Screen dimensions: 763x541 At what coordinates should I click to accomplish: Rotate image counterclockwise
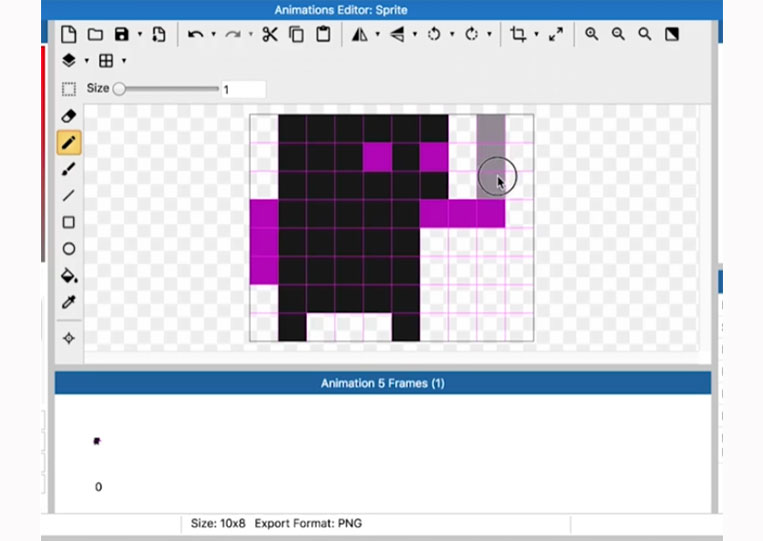pyautogui.click(x=434, y=34)
